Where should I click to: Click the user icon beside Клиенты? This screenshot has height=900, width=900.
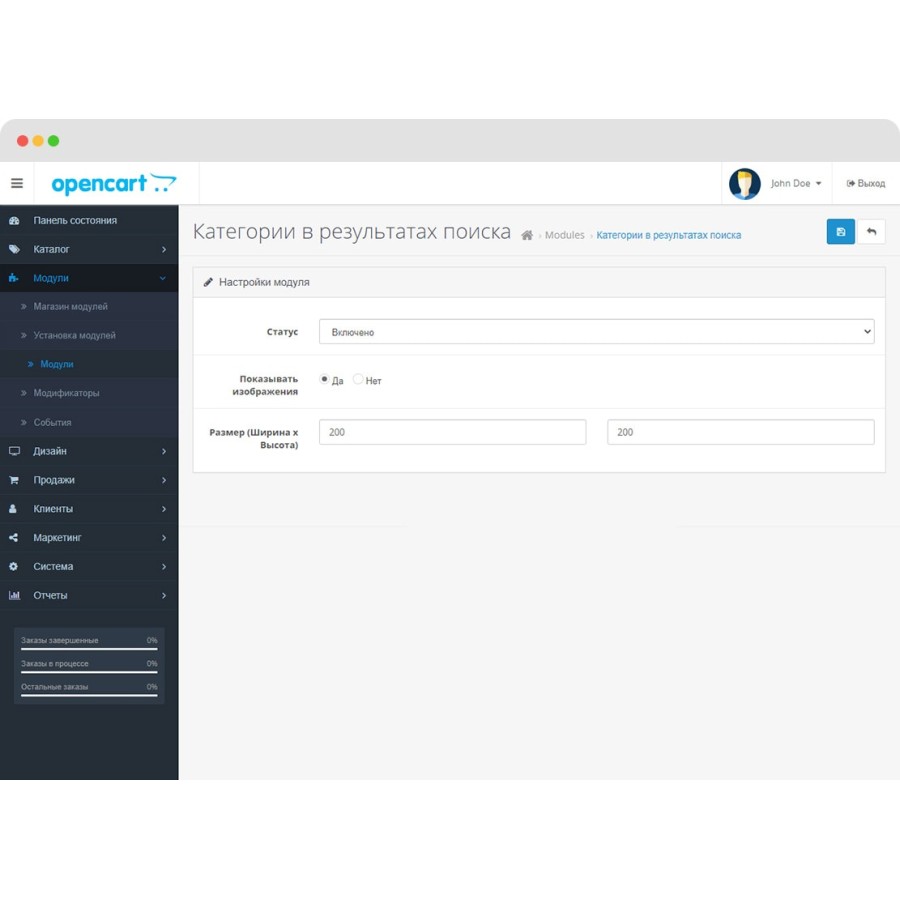[x=13, y=509]
